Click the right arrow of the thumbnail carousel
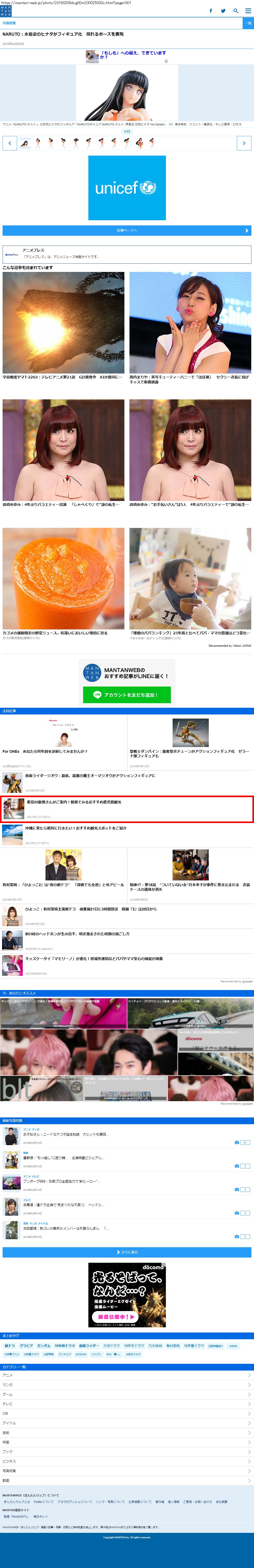Viewport: 254px width, 1568px height. 244,143
